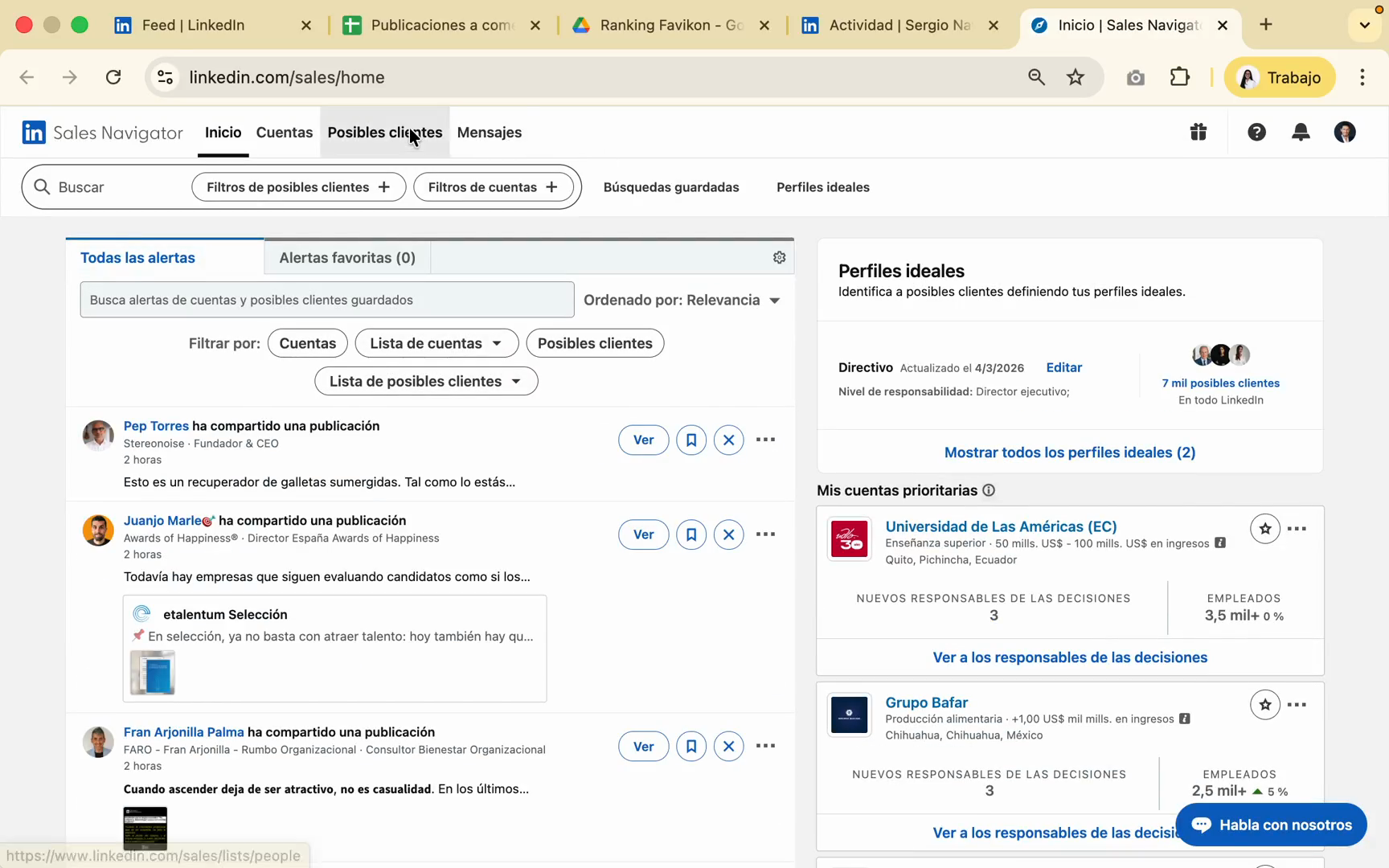Open Universidad de Las Américas account
The image size is (1389, 868).
(x=1001, y=526)
